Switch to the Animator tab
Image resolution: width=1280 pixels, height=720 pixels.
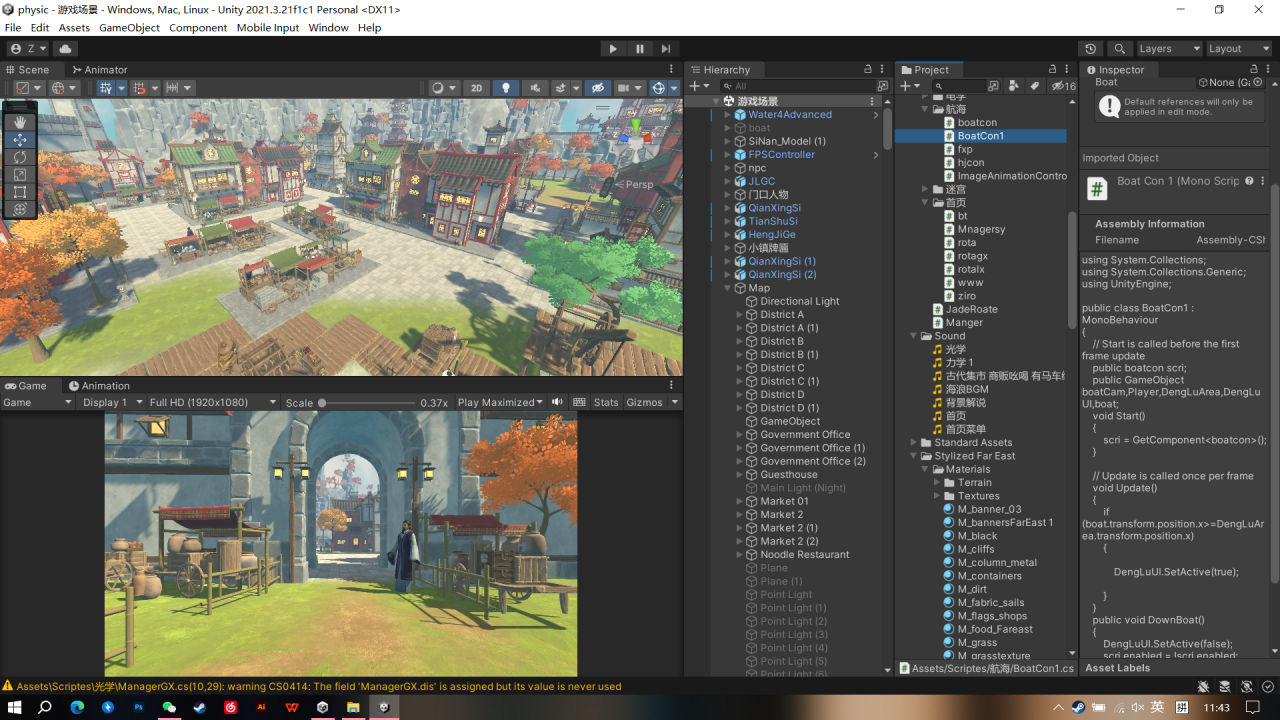click(98, 70)
